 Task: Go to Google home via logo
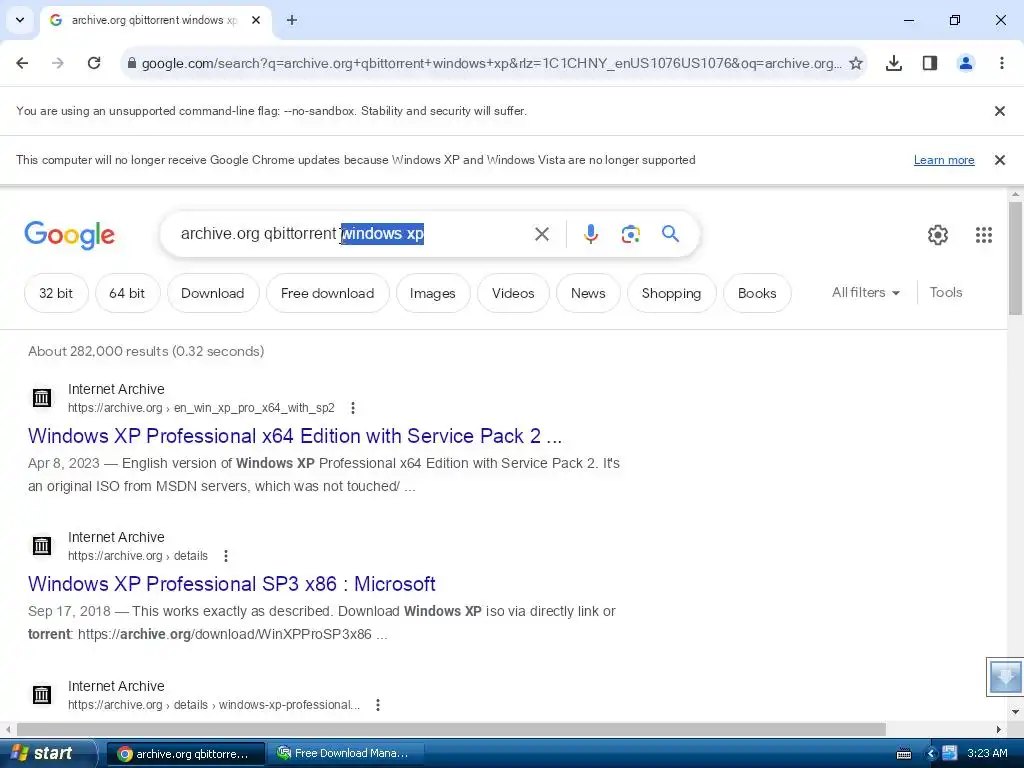pyautogui.click(x=69, y=235)
